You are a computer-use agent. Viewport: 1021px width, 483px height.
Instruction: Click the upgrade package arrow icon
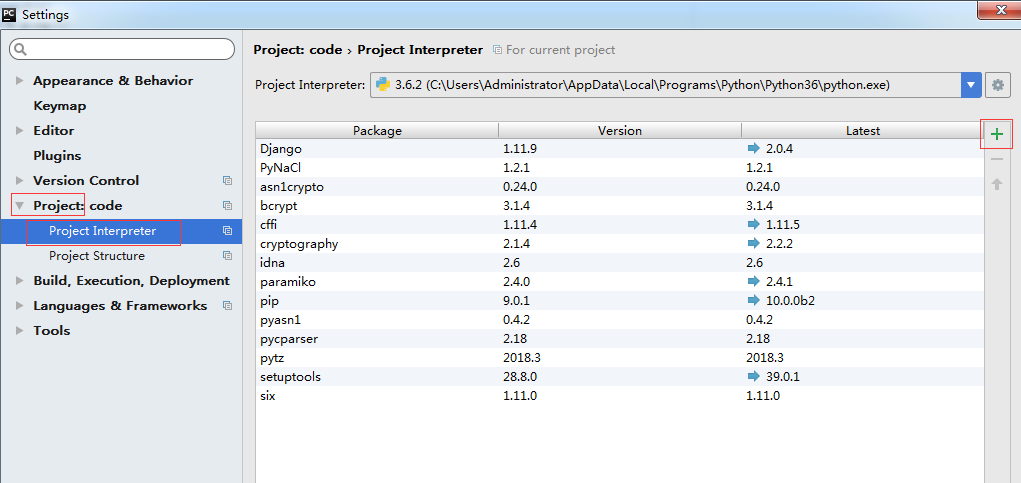coord(996,184)
